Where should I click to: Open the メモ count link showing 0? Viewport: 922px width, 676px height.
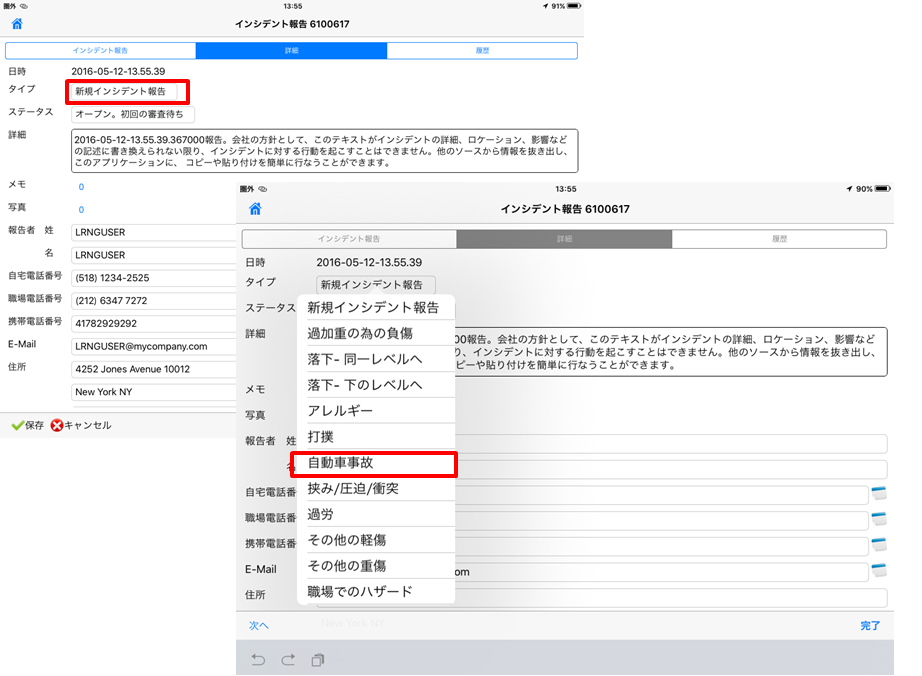[x=81, y=187]
